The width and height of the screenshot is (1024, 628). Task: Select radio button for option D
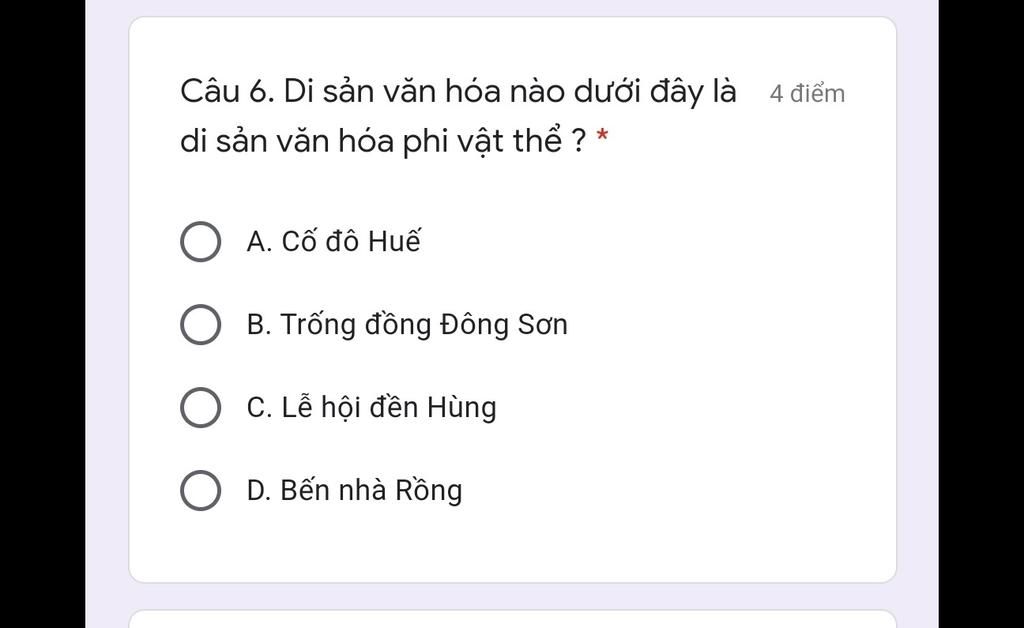tap(200, 489)
